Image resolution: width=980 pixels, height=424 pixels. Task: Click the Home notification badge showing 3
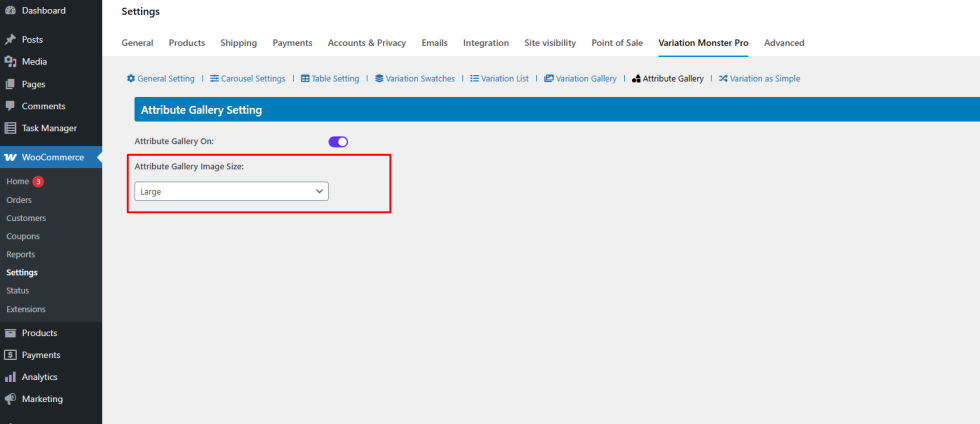click(38, 181)
